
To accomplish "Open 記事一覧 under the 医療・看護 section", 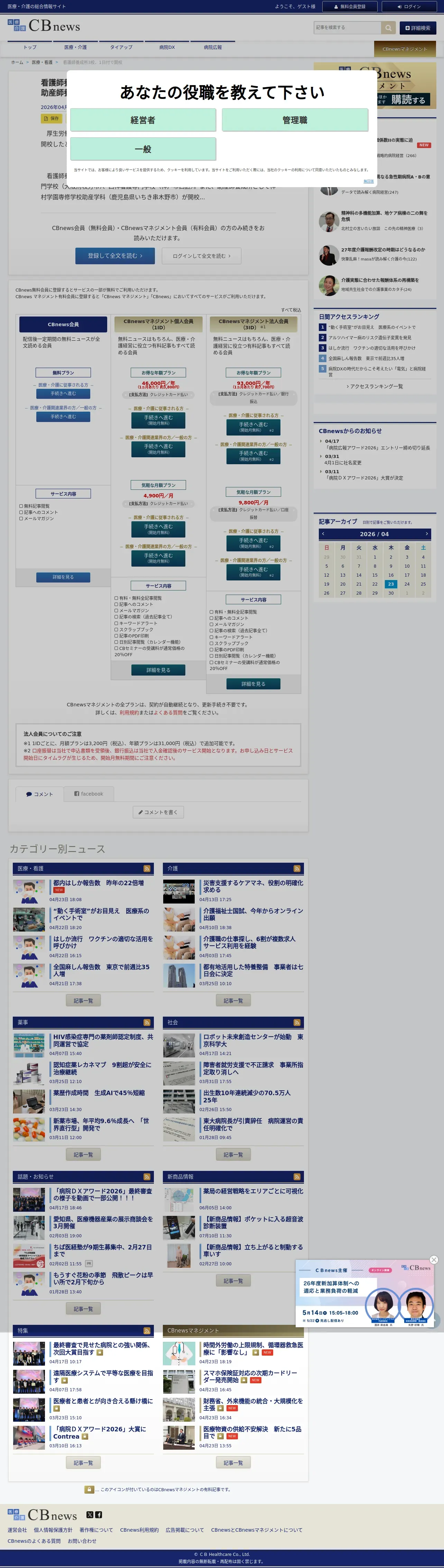I will 83,1001.
